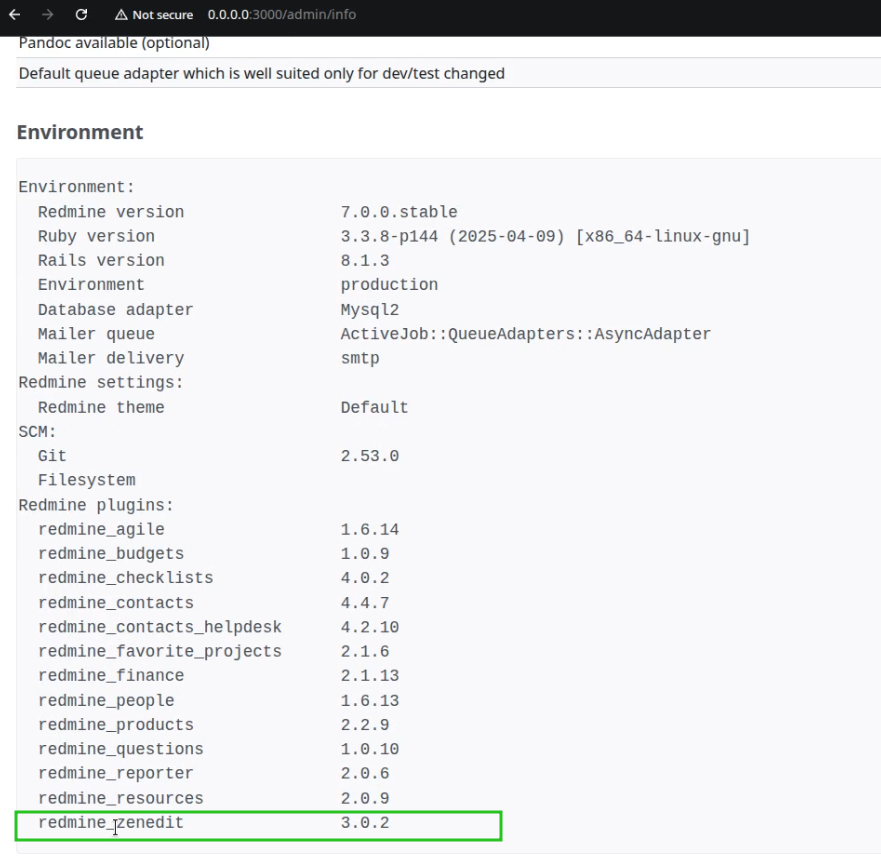881x862 pixels.
Task: Select the redmine_products plugin name
Action: pos(116,725)
